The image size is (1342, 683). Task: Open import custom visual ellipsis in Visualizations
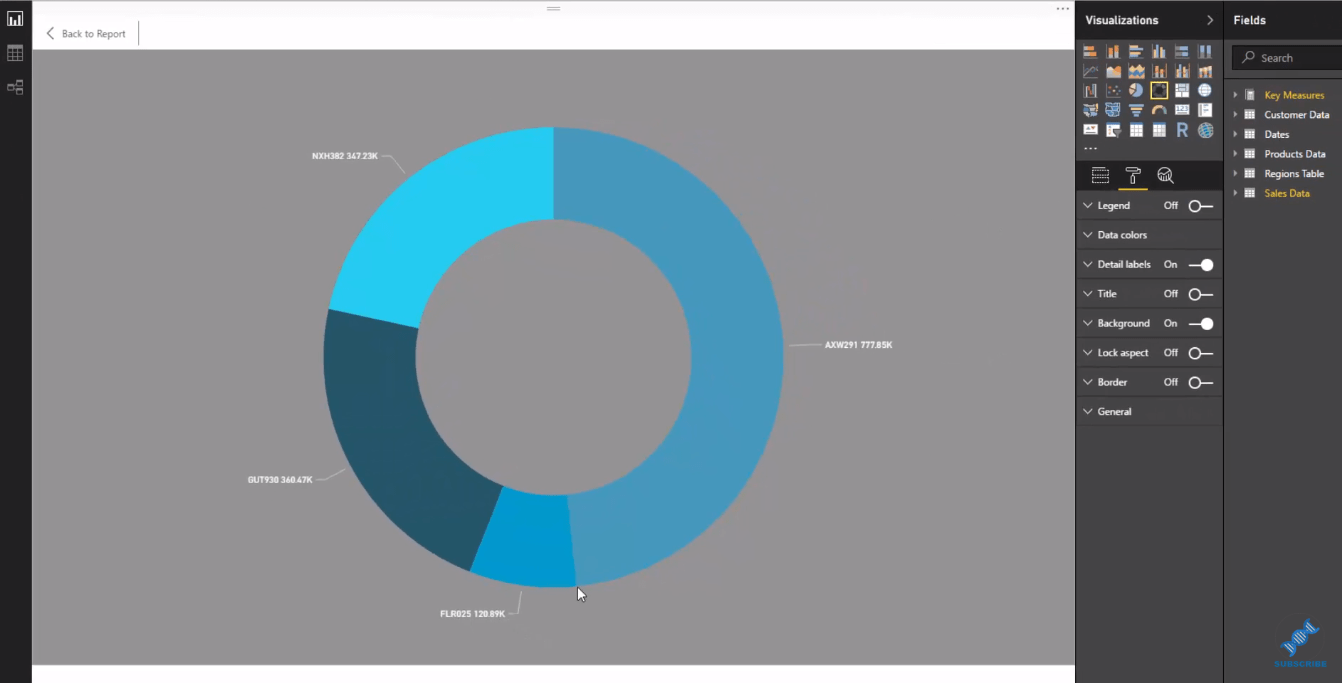(1090, 149)
